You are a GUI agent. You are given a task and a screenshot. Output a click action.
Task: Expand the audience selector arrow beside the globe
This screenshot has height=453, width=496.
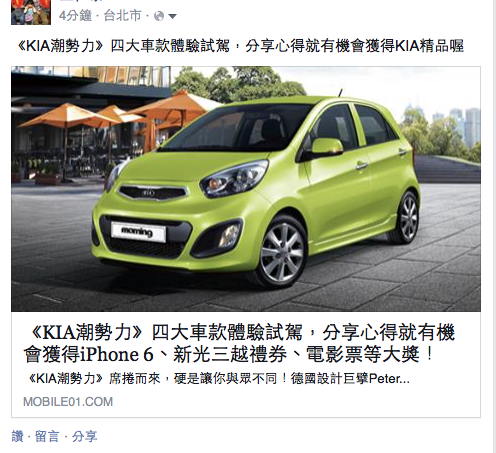(x=172, y=16)
